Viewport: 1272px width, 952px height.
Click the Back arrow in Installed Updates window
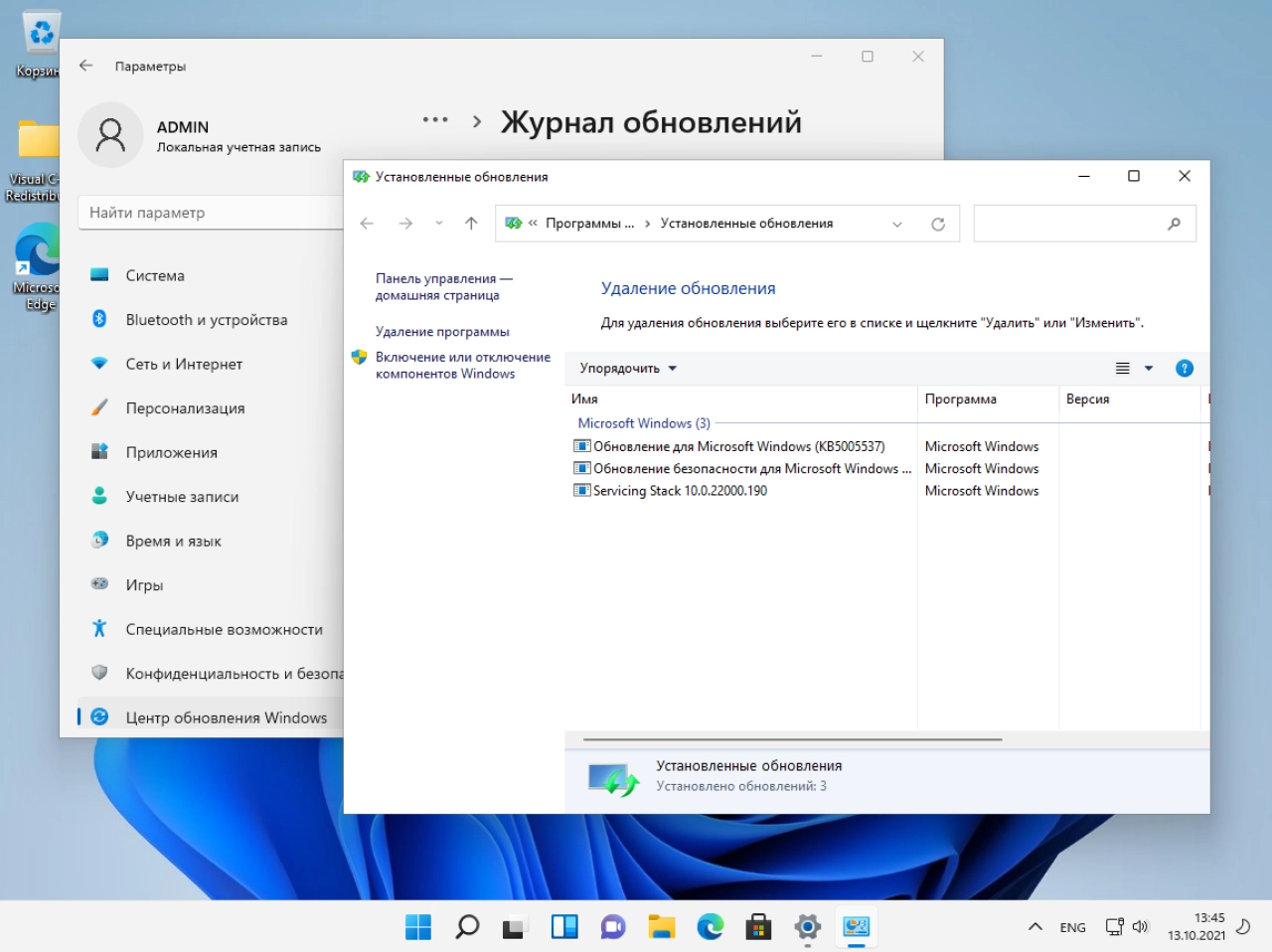coord(367,224)
